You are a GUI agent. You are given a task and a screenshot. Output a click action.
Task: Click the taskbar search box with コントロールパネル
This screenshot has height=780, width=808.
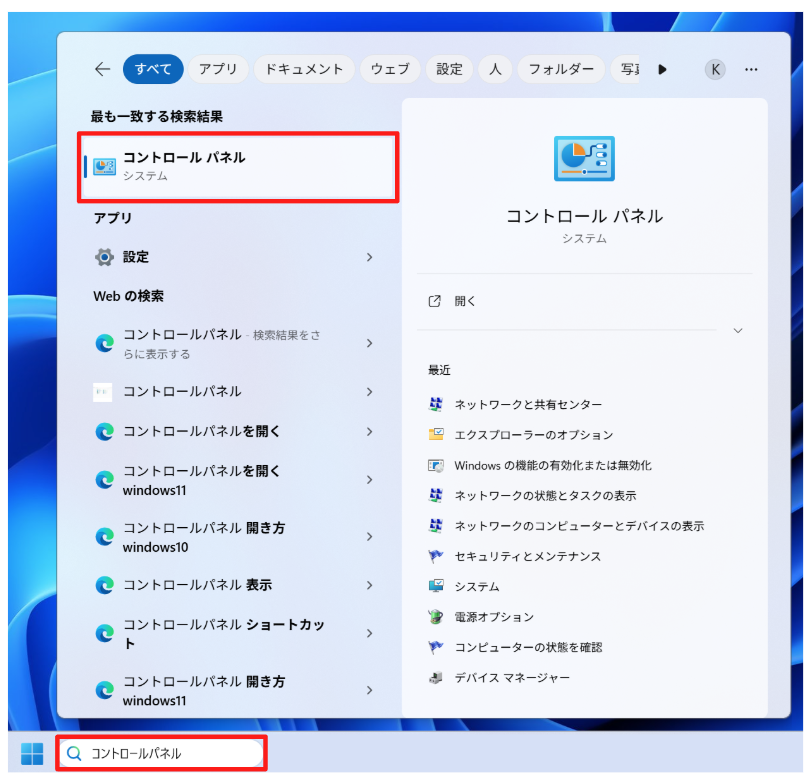(x=161, y=753)
